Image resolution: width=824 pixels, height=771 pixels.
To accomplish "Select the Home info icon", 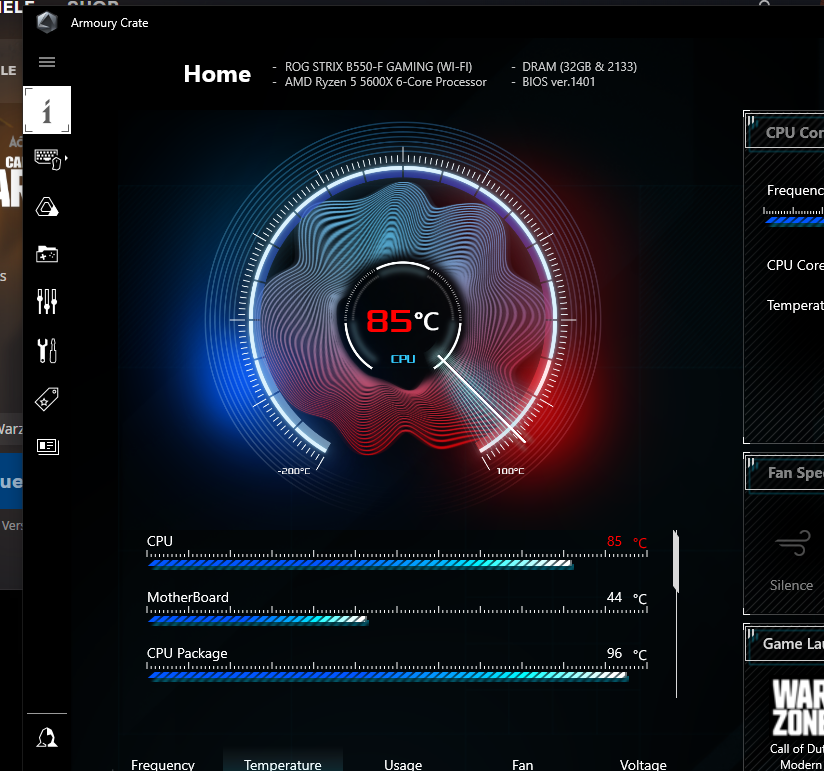I will 47,110.
